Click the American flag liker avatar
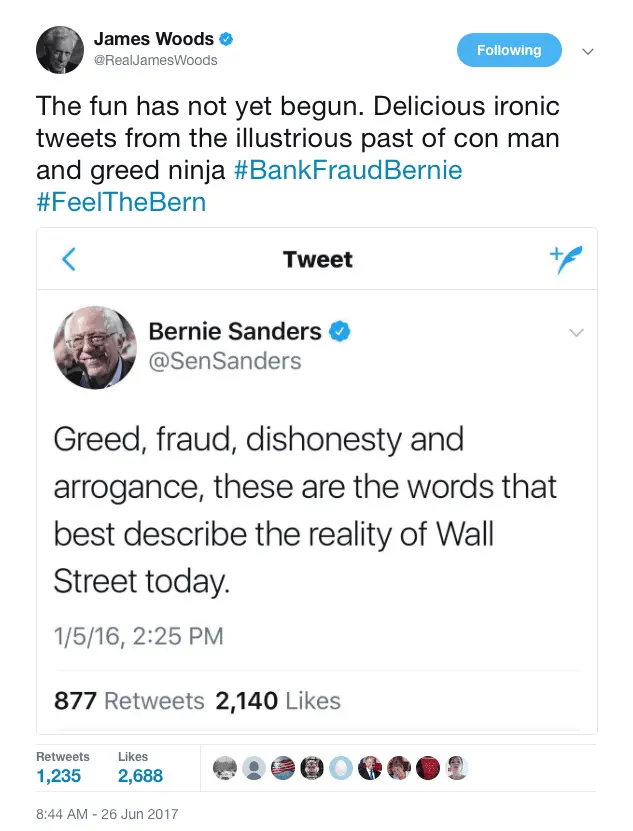Image resolution: width=633 pixels, height=831 pixels. 283,767
